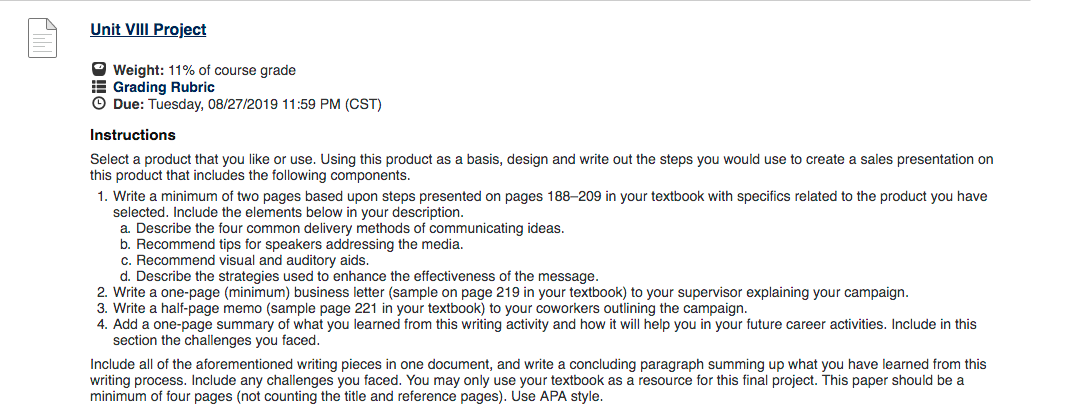Image resolution: width=1072 pixels, height=419 pixels.
Task: Open the Unit VIII Project link
Action: coord(148,29)
